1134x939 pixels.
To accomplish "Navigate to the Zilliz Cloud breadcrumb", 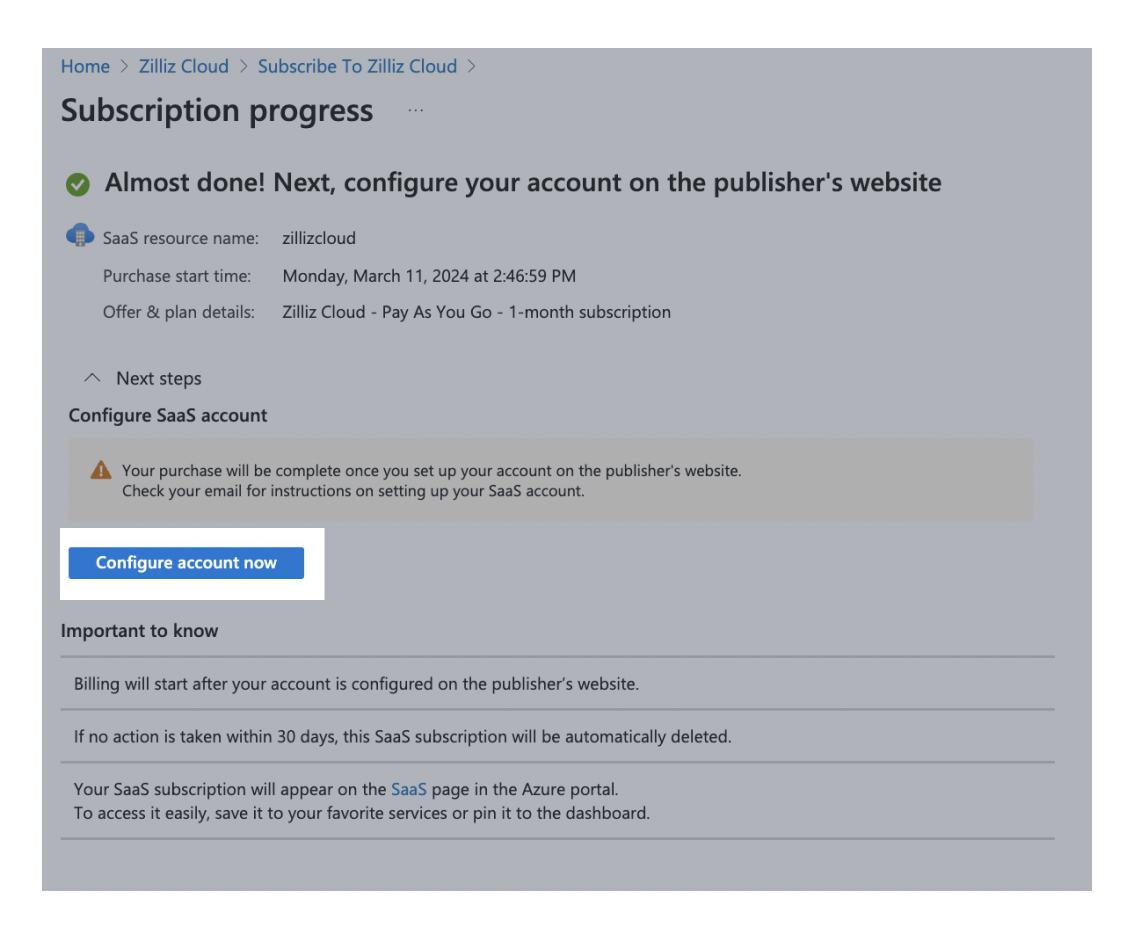I will click(x=183, y=66).
